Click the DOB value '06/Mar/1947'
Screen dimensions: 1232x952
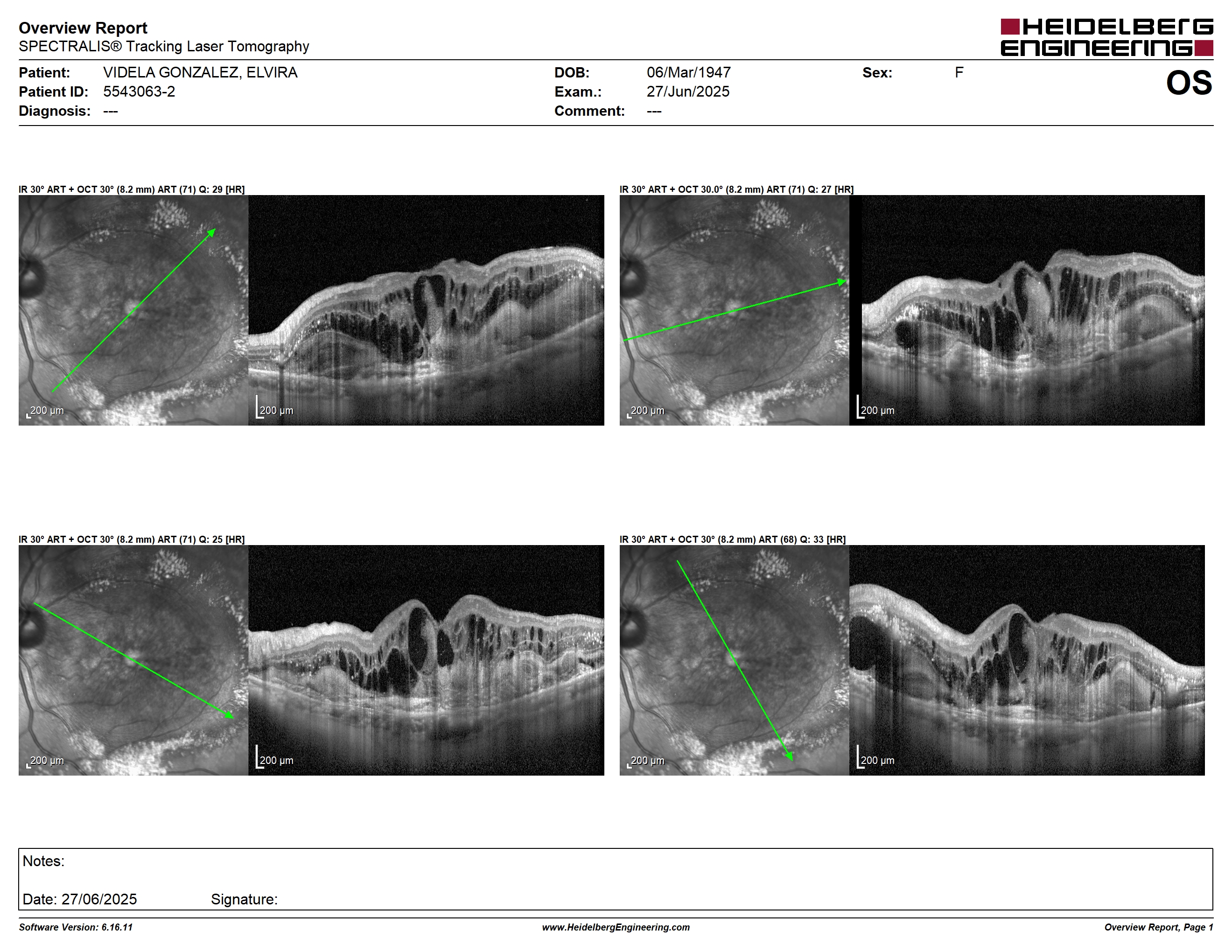click(689, 73)
